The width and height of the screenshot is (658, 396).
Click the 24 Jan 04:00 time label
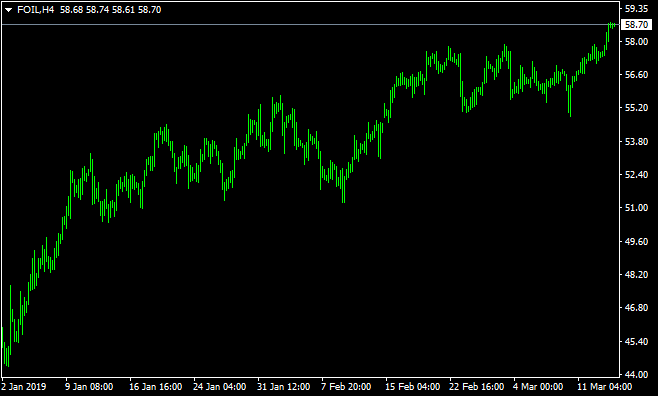click(x=219, y=386)
